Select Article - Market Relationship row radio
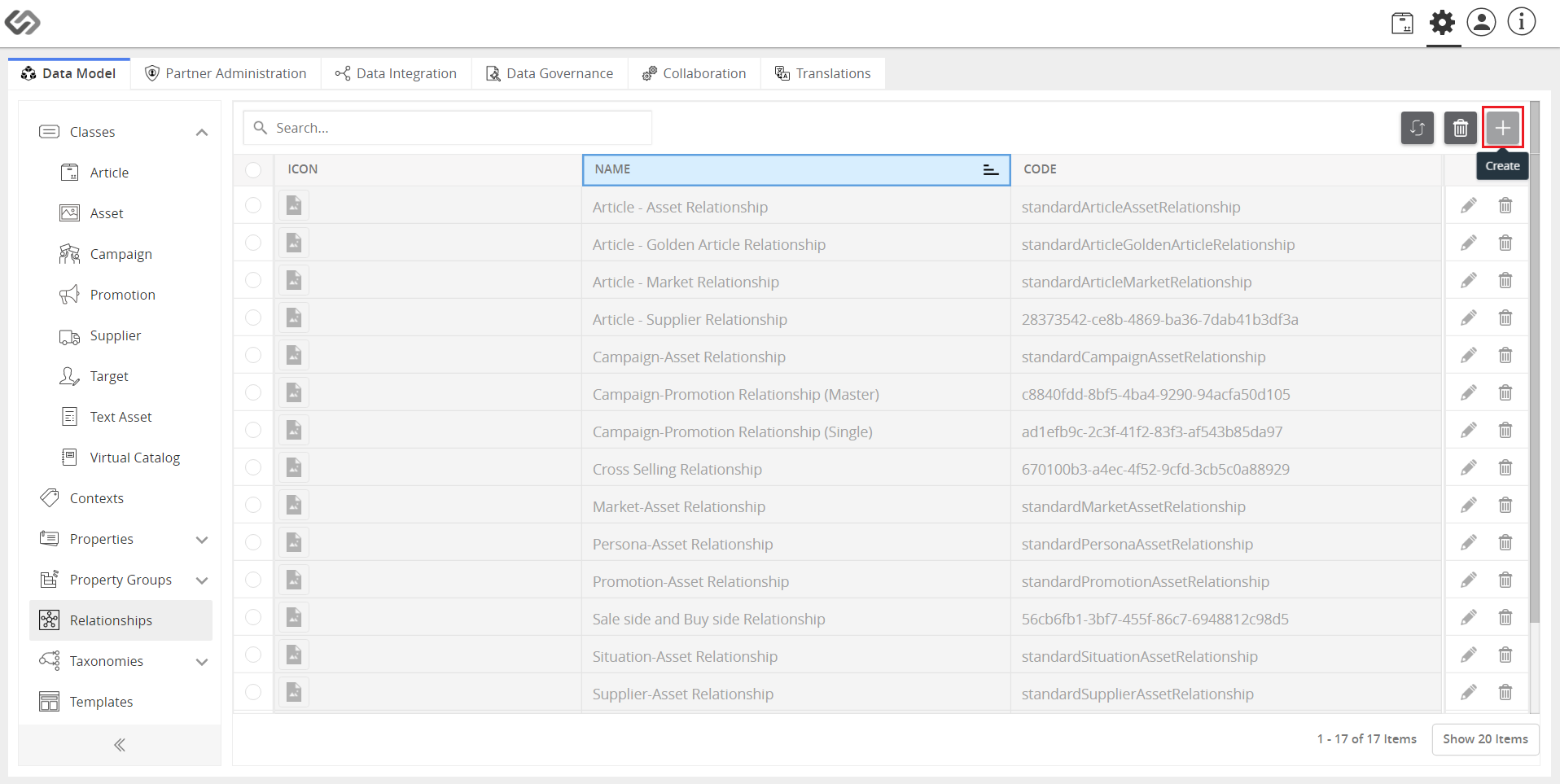 click(x=253, y=280)
